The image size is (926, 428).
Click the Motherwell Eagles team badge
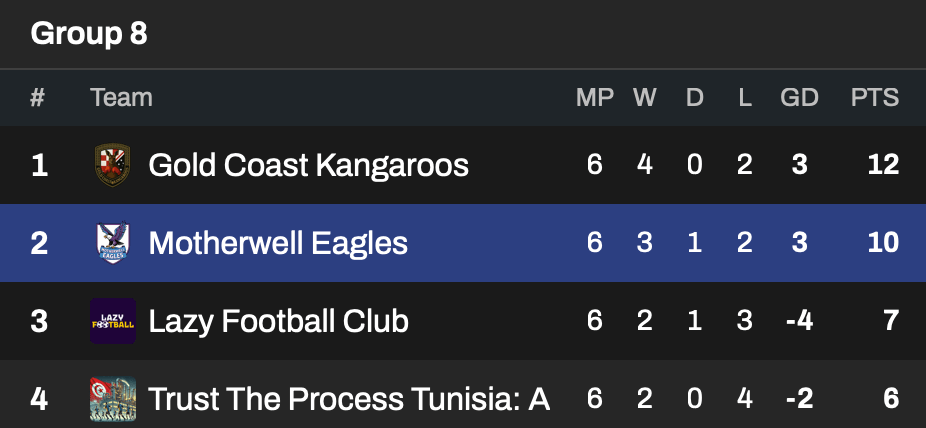pos(112,243)
